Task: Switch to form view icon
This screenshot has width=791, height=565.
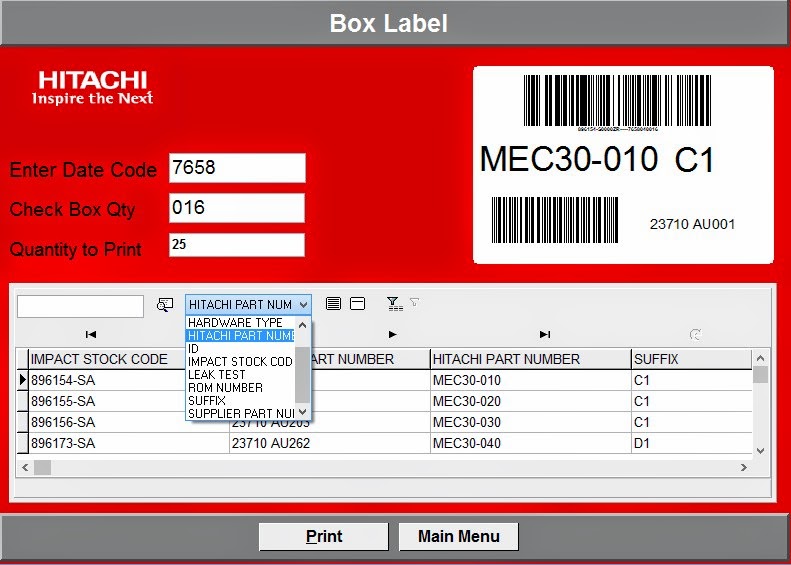Action: point(358,304)
